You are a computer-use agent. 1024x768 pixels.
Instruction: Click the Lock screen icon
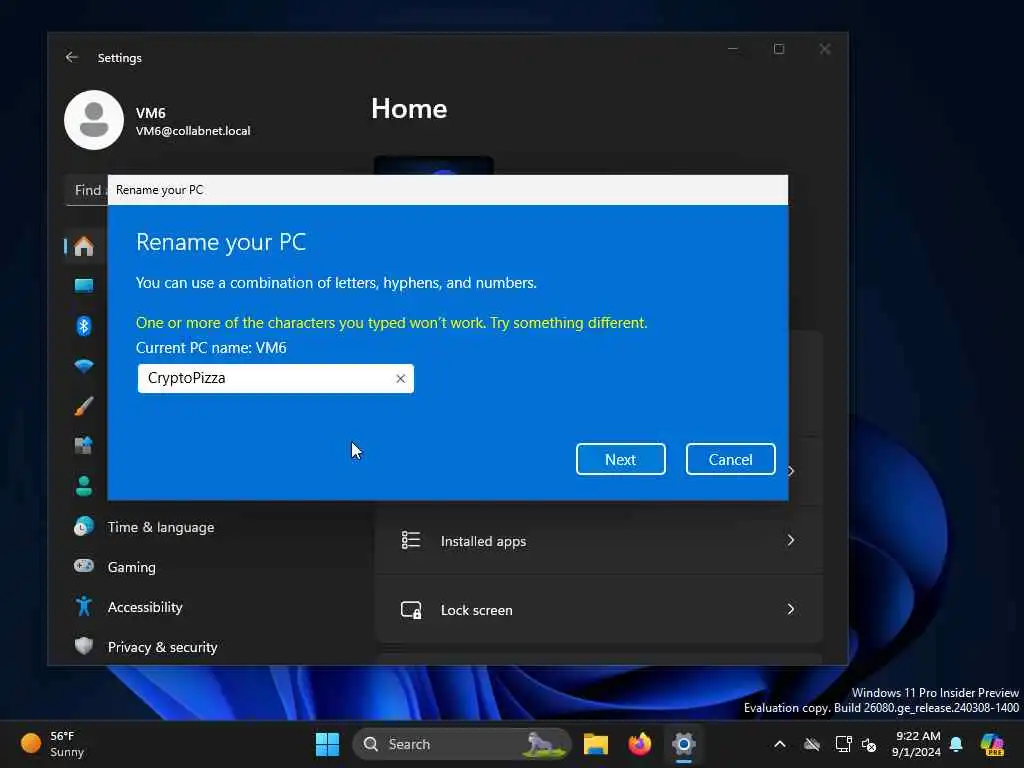(x=411, y=609)
